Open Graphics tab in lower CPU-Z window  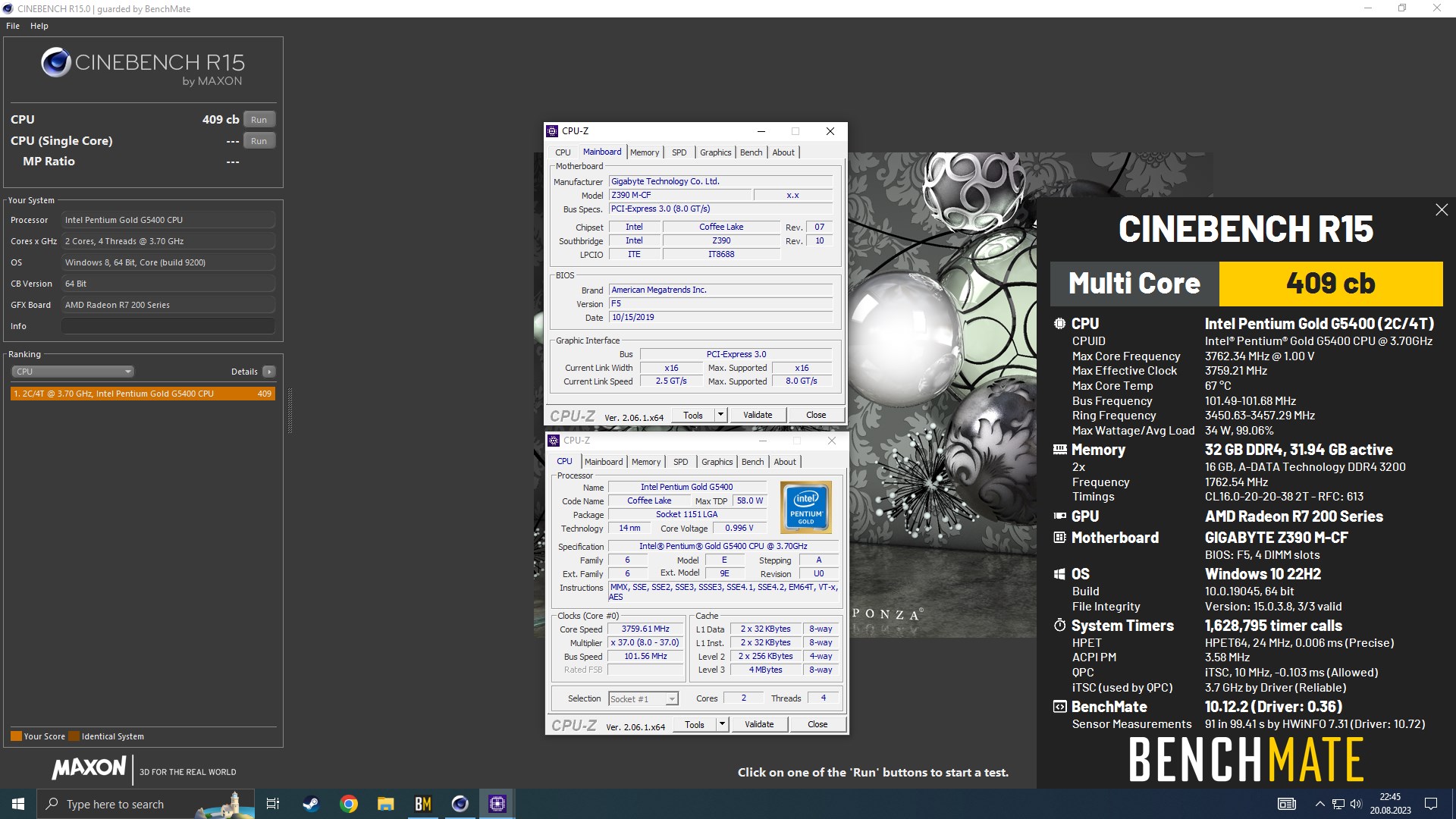click(717, 462)
